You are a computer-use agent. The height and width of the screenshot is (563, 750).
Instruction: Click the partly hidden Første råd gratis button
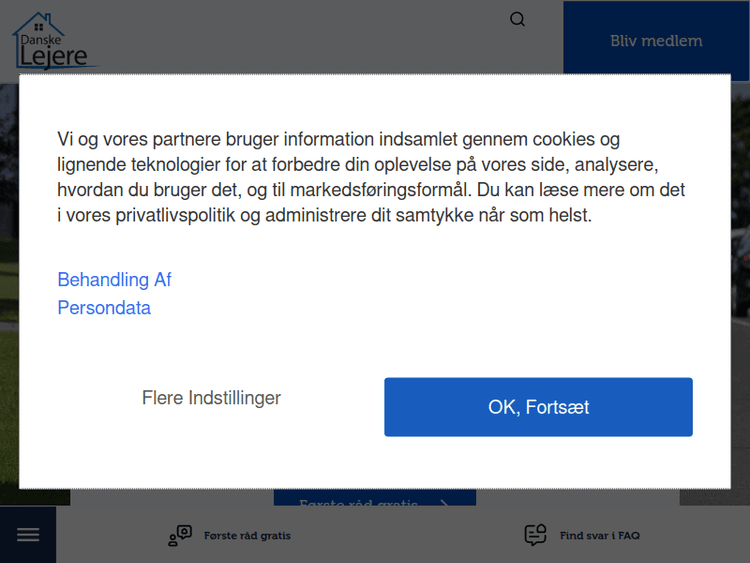358,502
